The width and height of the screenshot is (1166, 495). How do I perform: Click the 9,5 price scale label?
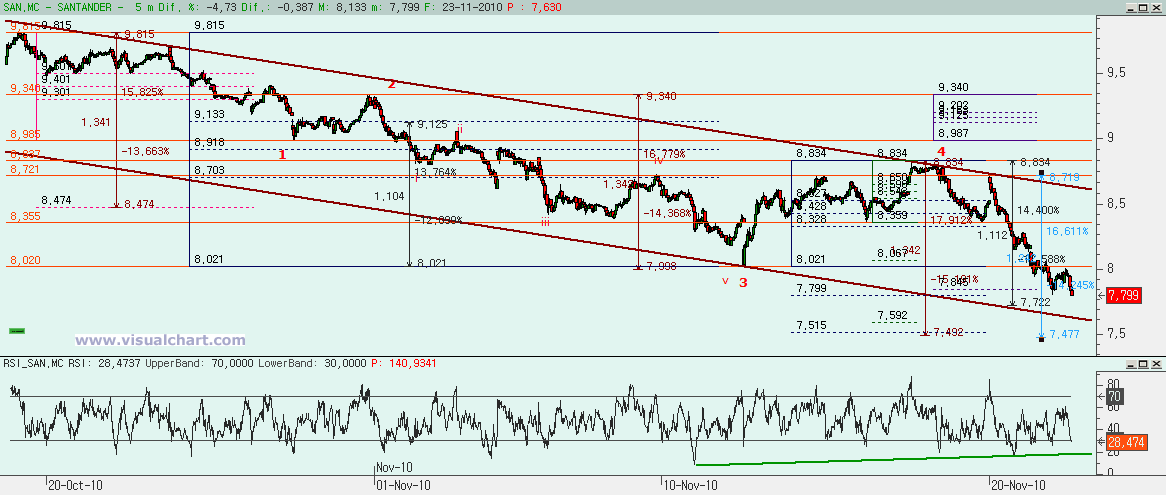tap(1115, 73)
